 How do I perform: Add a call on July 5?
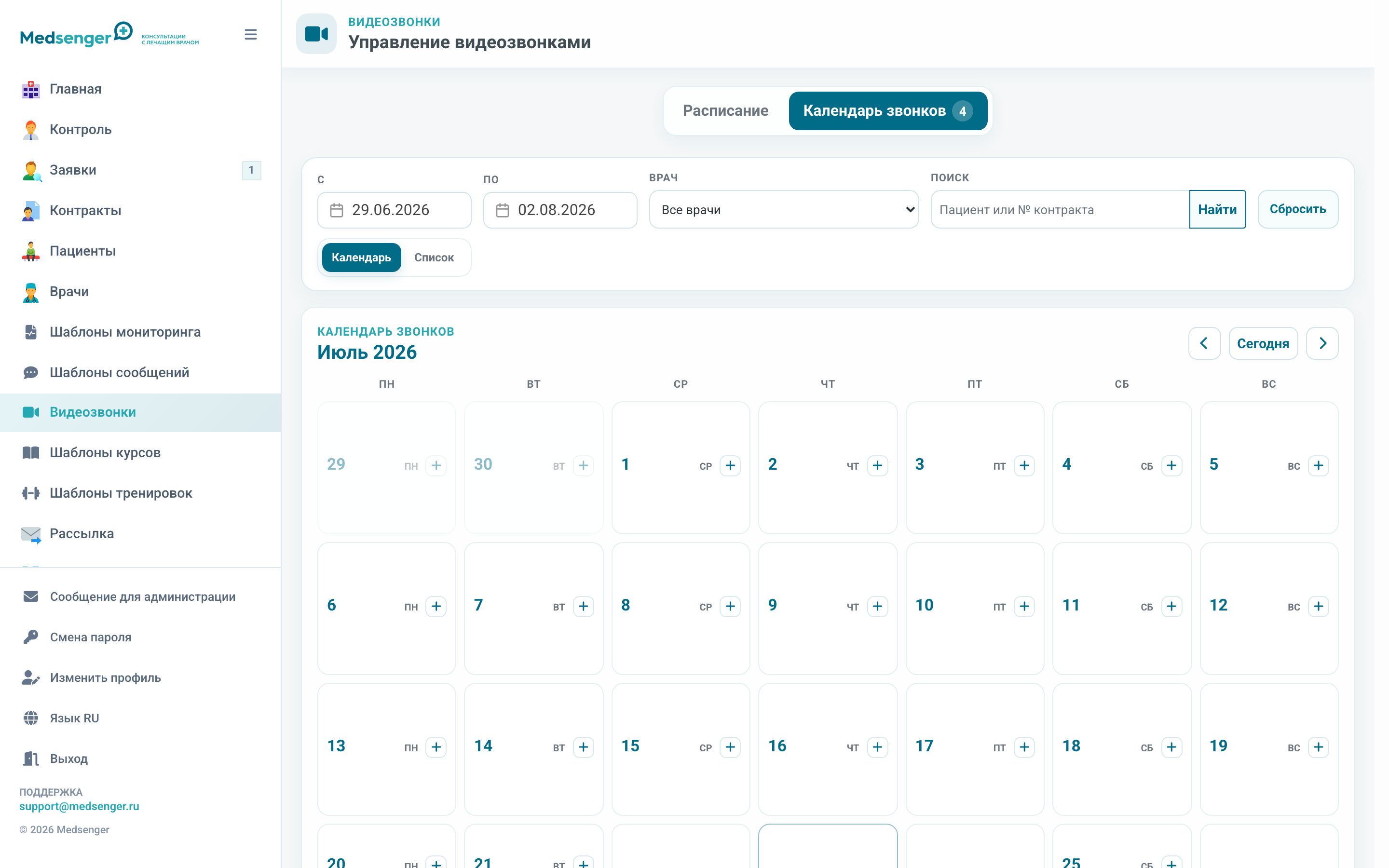click(1319, 465)
